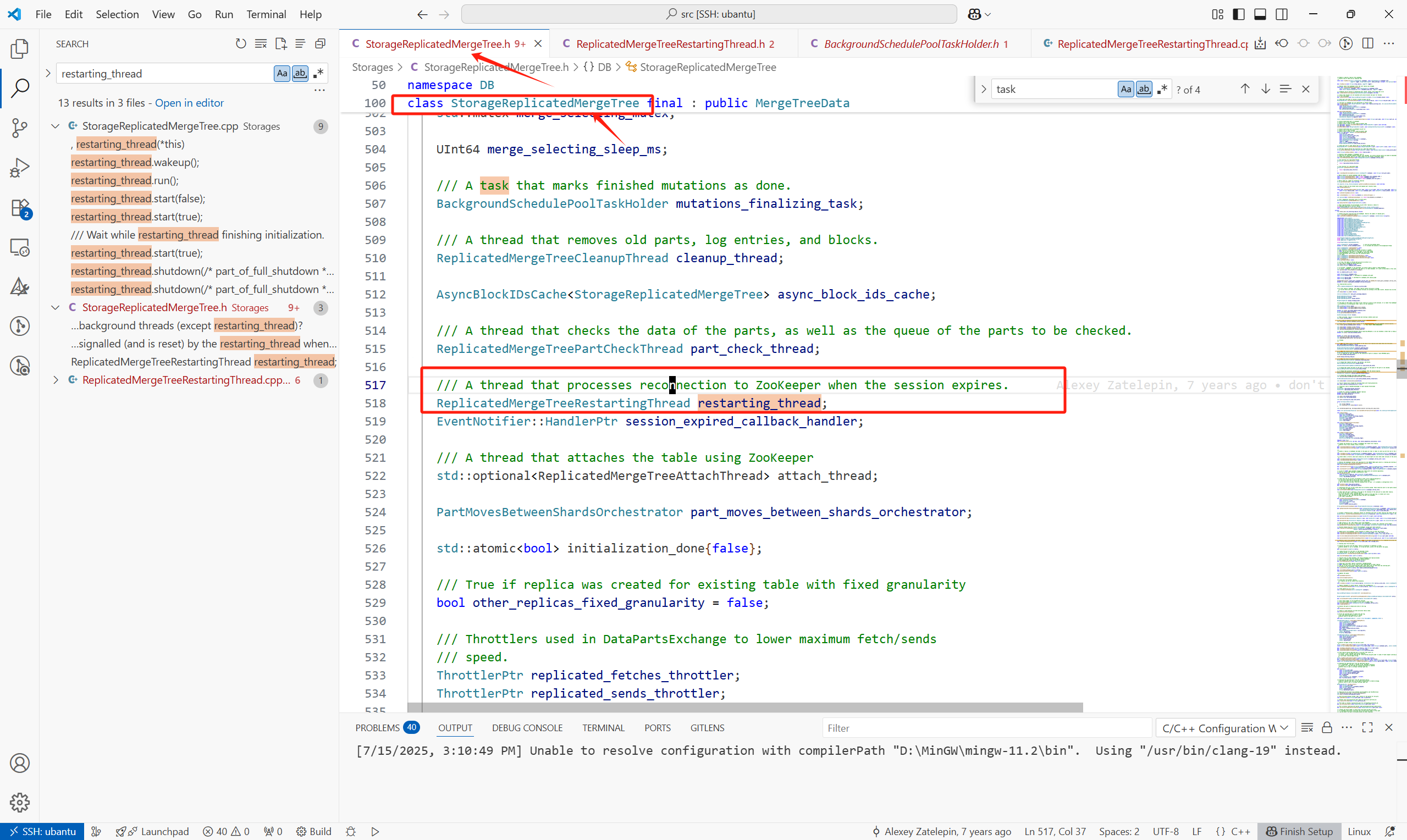Image resolution: width=1407 pixels, height=840 pixels.
Task: Collapse StorageReplicatedMergeTree.cpp results
Action: click(x=56, y=126)
